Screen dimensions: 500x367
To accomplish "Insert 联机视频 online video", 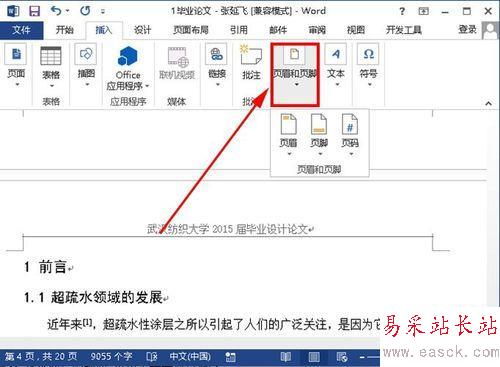I will click(x=177, y=63).
